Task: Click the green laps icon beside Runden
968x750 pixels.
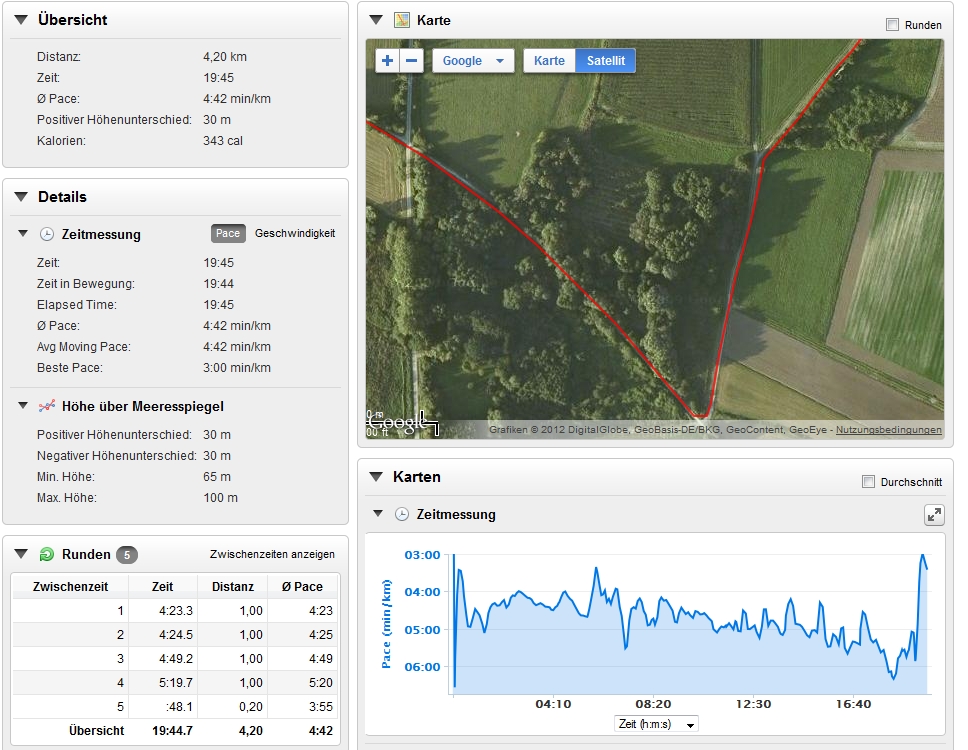Action: point(46,554)
